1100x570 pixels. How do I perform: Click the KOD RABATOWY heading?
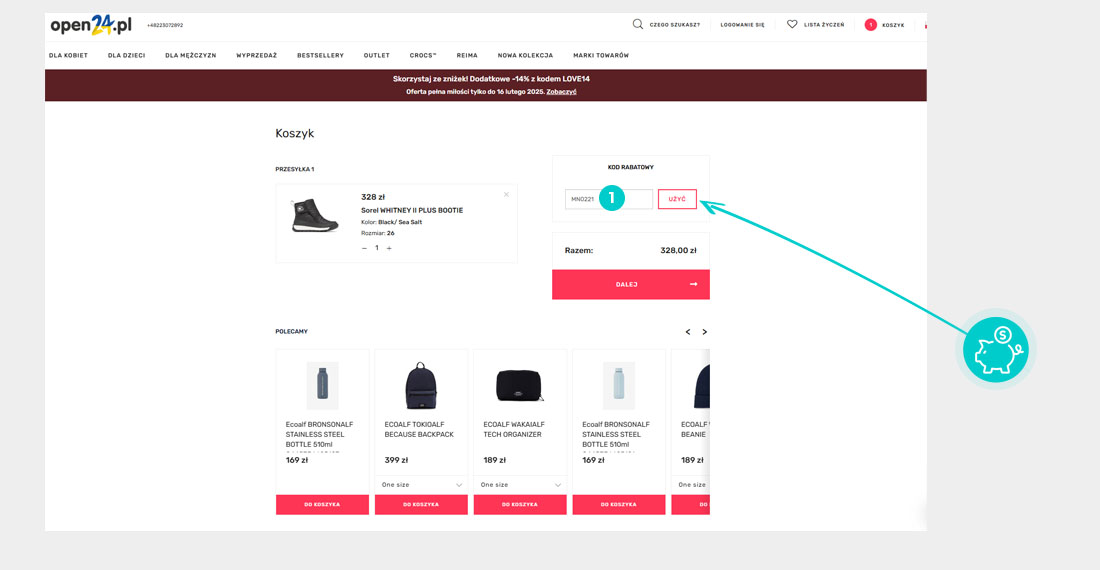pyautogui.click(x=631, y=168)
